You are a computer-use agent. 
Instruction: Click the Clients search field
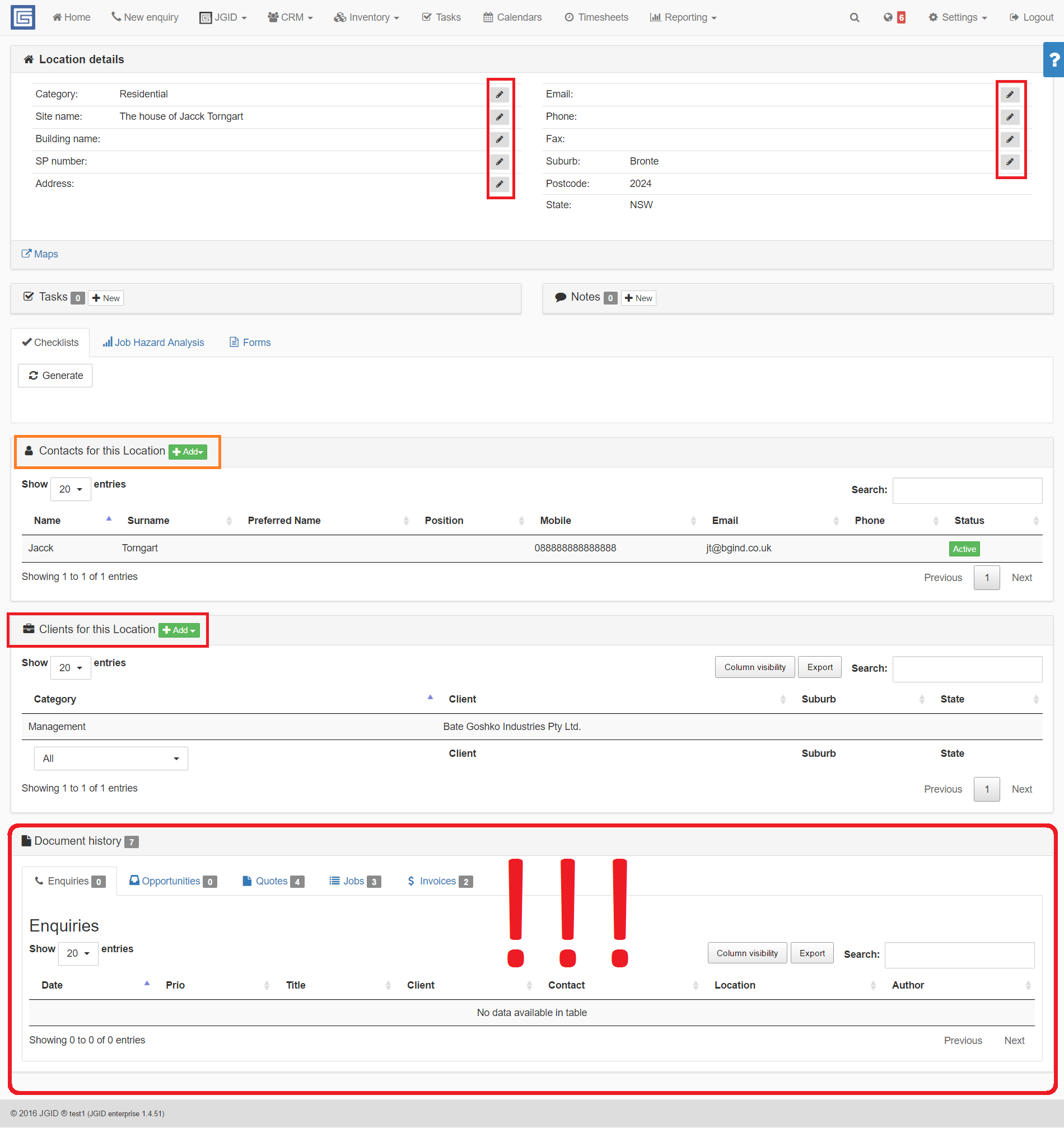[968, 670]
